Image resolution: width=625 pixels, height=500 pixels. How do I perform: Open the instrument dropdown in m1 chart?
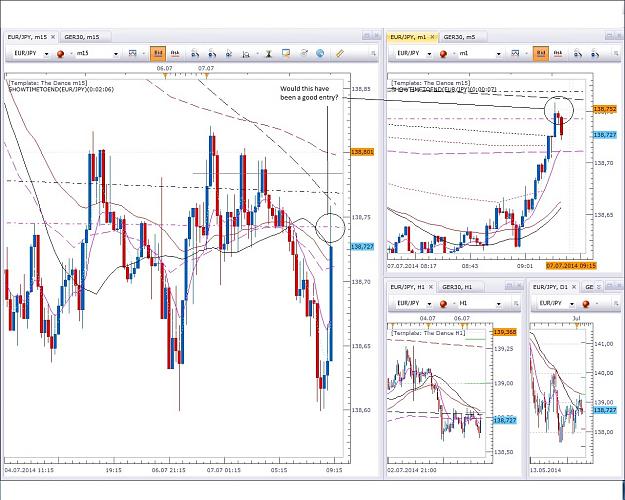point(430,54)
